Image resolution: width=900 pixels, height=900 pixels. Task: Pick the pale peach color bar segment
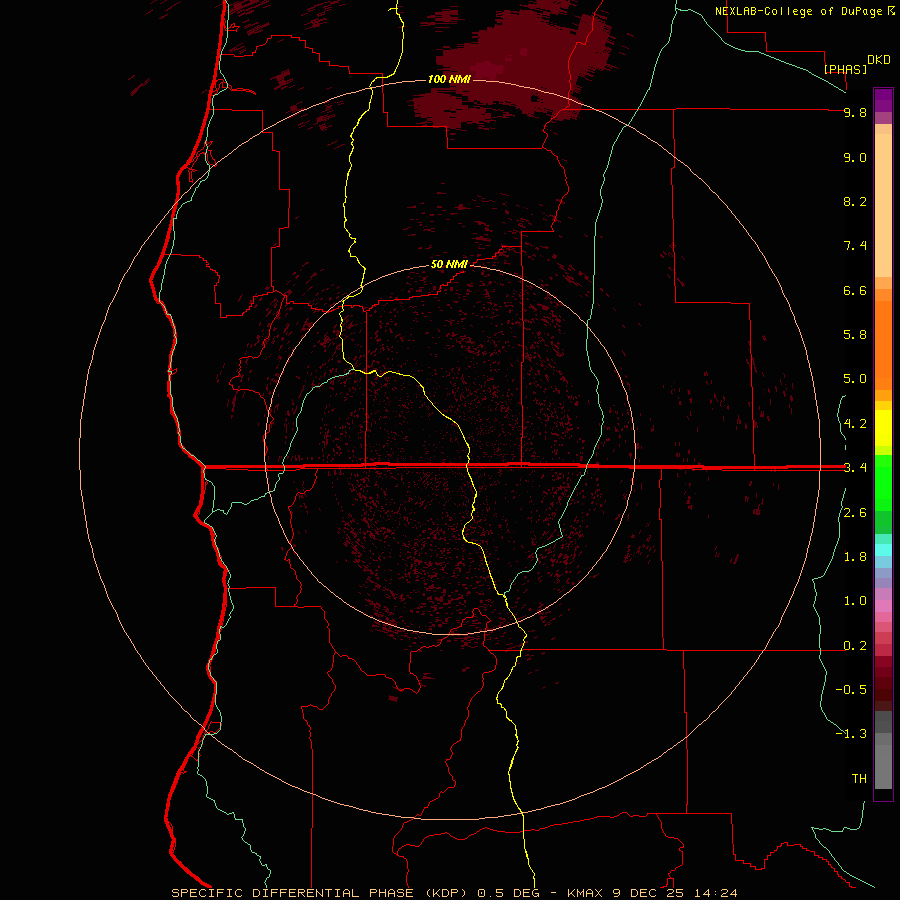[883, 205]
